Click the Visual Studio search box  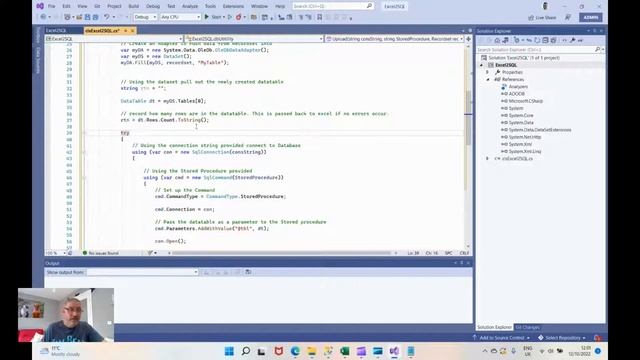333,6
